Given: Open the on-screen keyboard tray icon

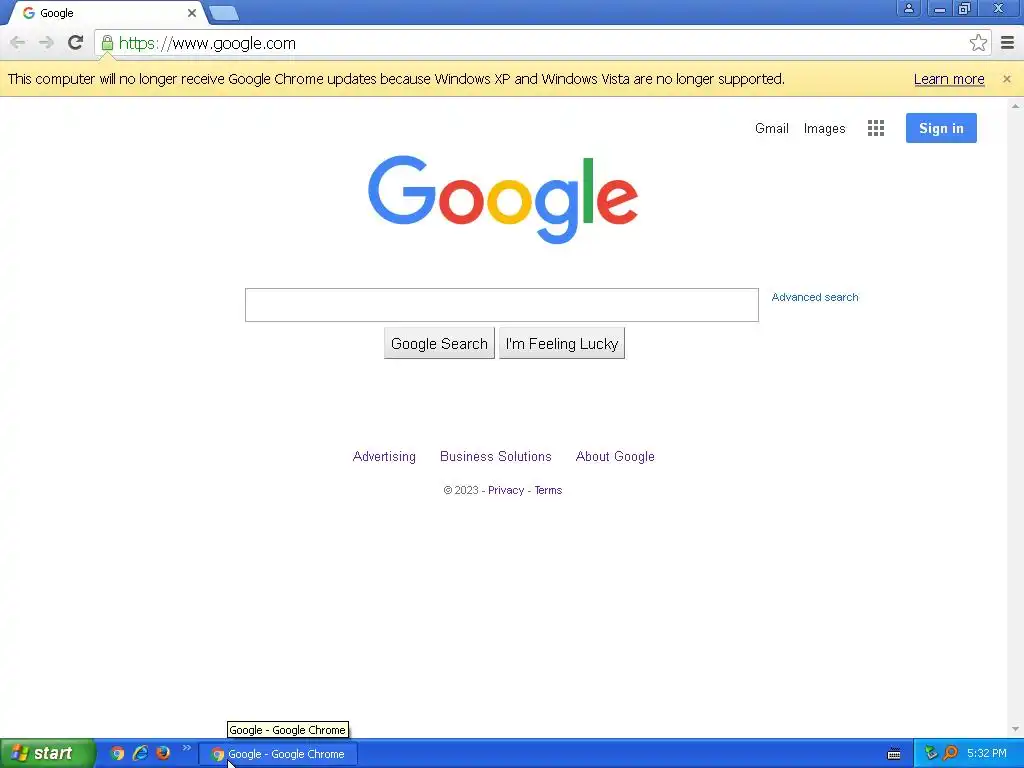Looking at the screenshot, I should pos(894,754).
